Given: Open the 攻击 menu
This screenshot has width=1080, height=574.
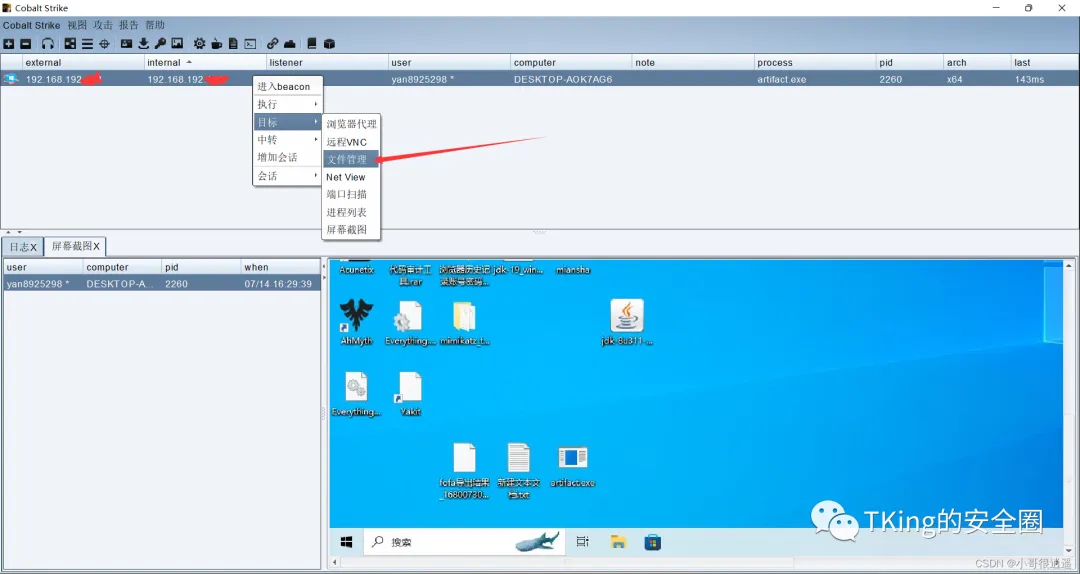Looking at the screenshot, I should pos(103,25).
